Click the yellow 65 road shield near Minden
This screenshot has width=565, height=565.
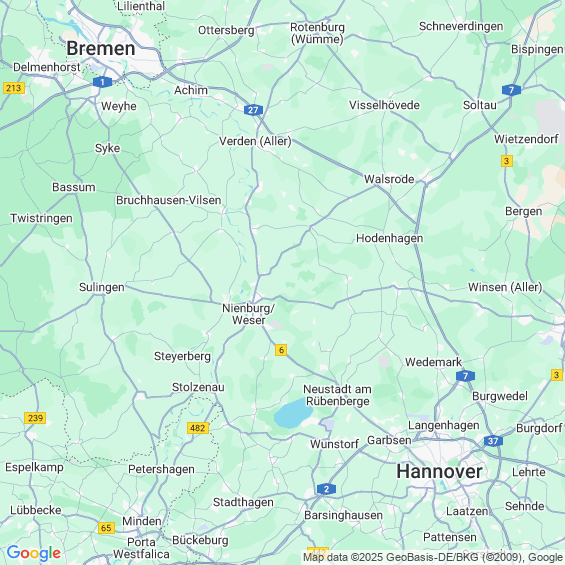click(x=106, y=528)
